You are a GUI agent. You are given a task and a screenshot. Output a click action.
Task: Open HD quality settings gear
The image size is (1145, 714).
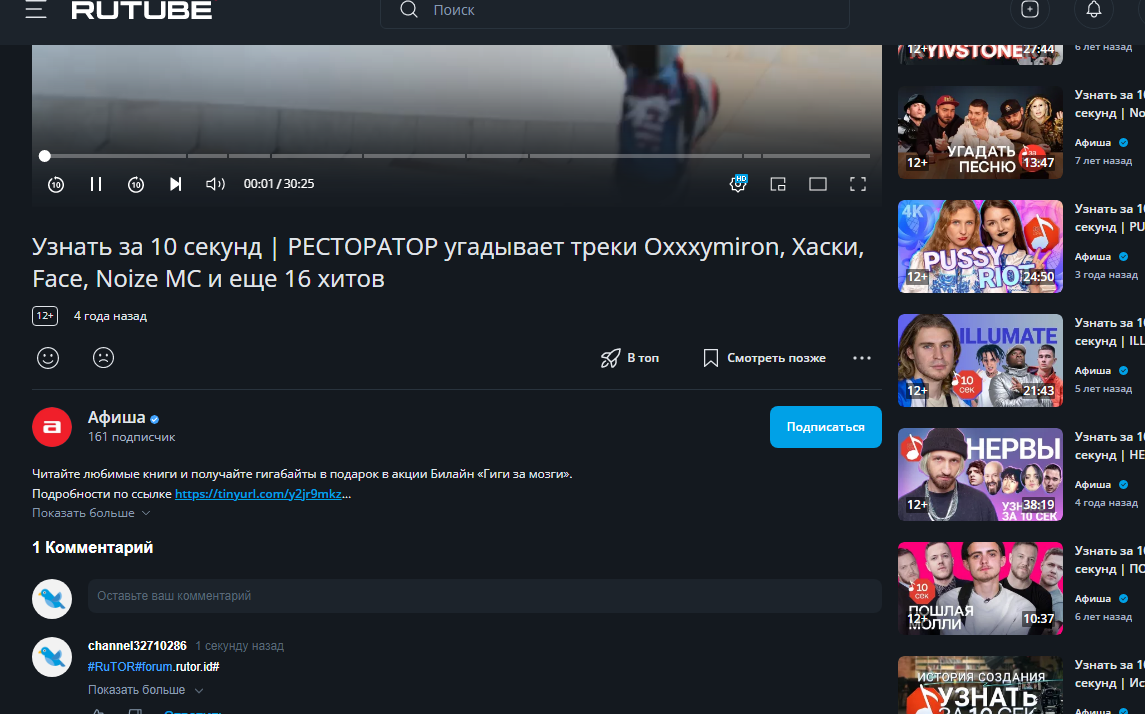tap(738, 184)
